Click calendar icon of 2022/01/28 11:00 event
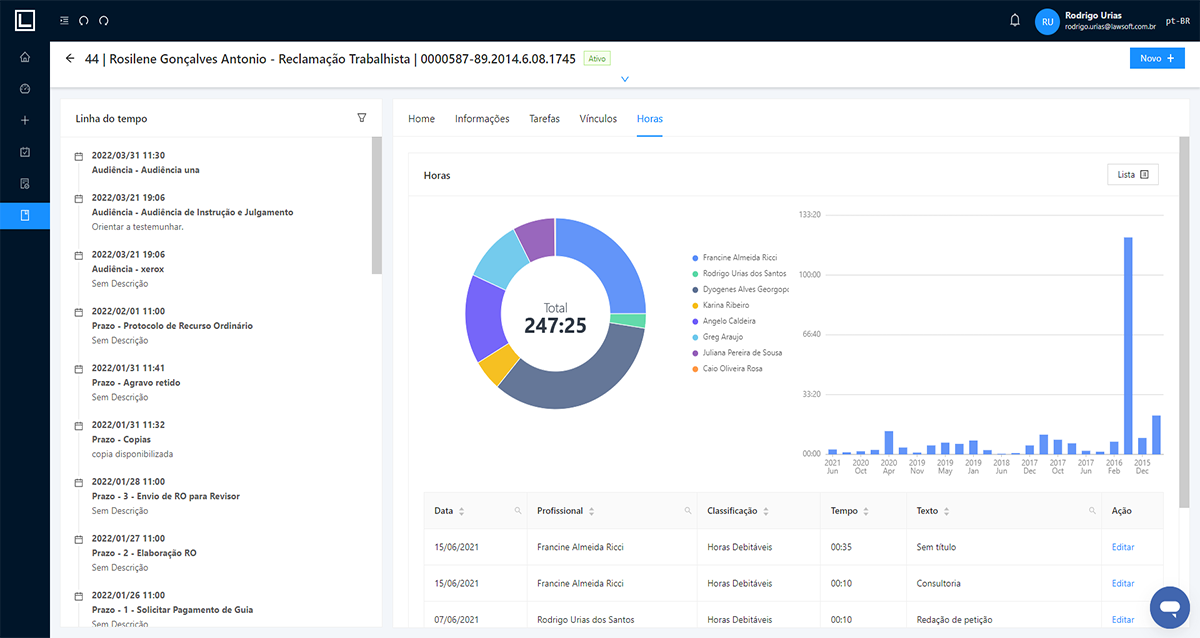Screen dimensions: 1200x638 (79, 482)
